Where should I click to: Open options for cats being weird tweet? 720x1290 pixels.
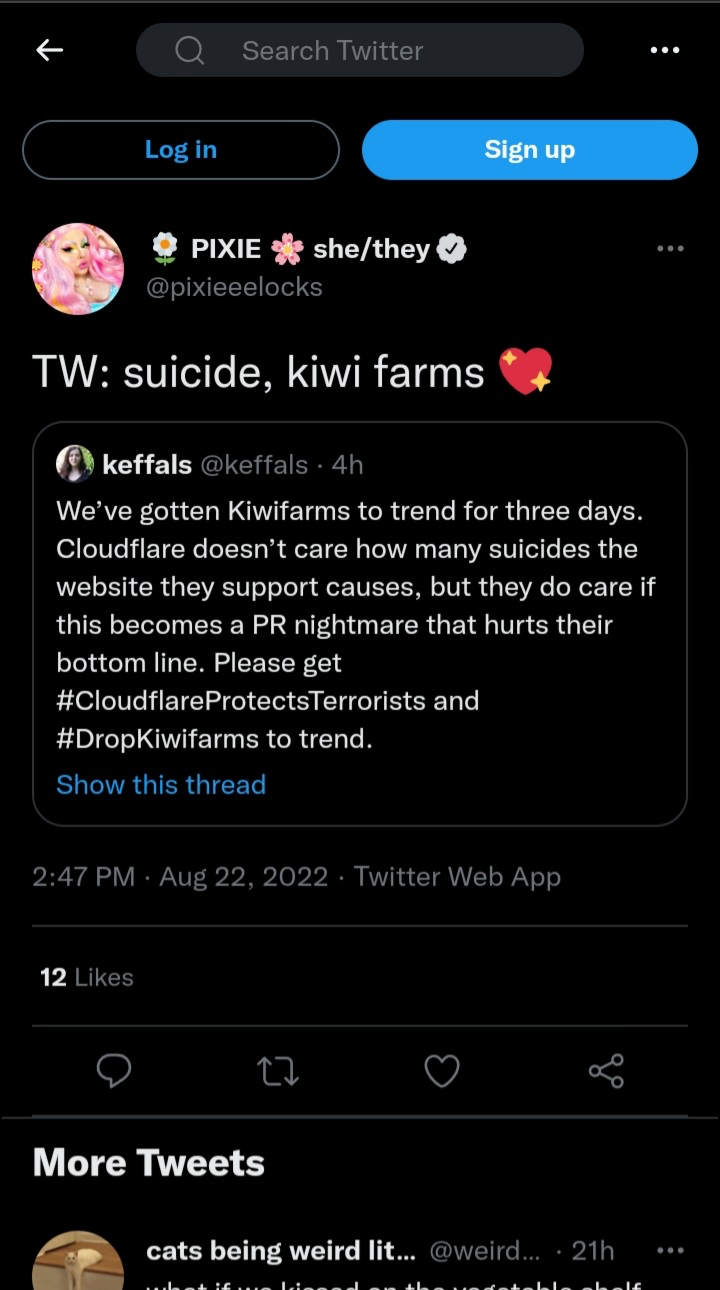(670, 1251)
